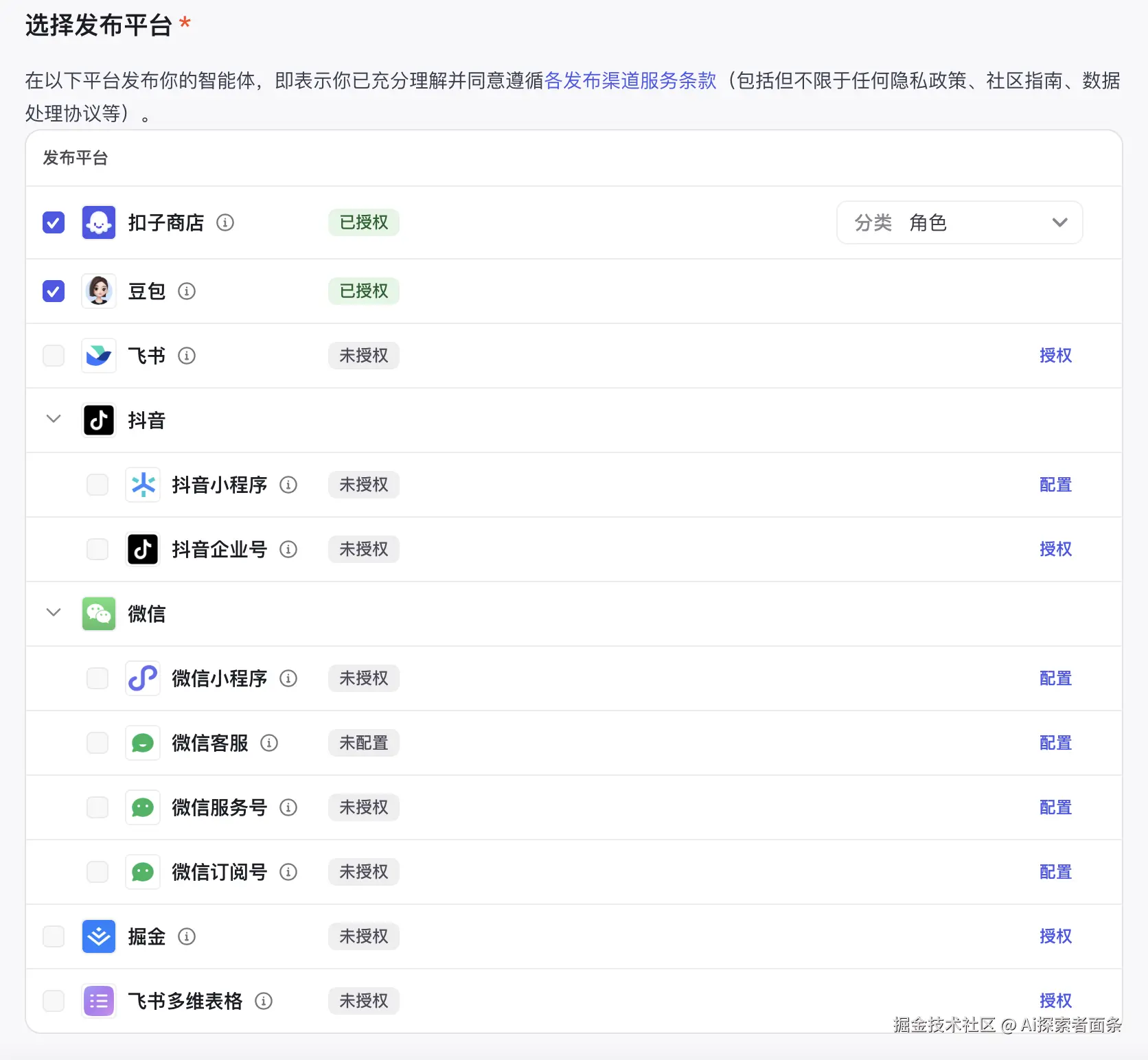This screenshot has width=1148, height=1060.
Task: Click the 选择发布平台 heading
Action: (x=99, y=26)
